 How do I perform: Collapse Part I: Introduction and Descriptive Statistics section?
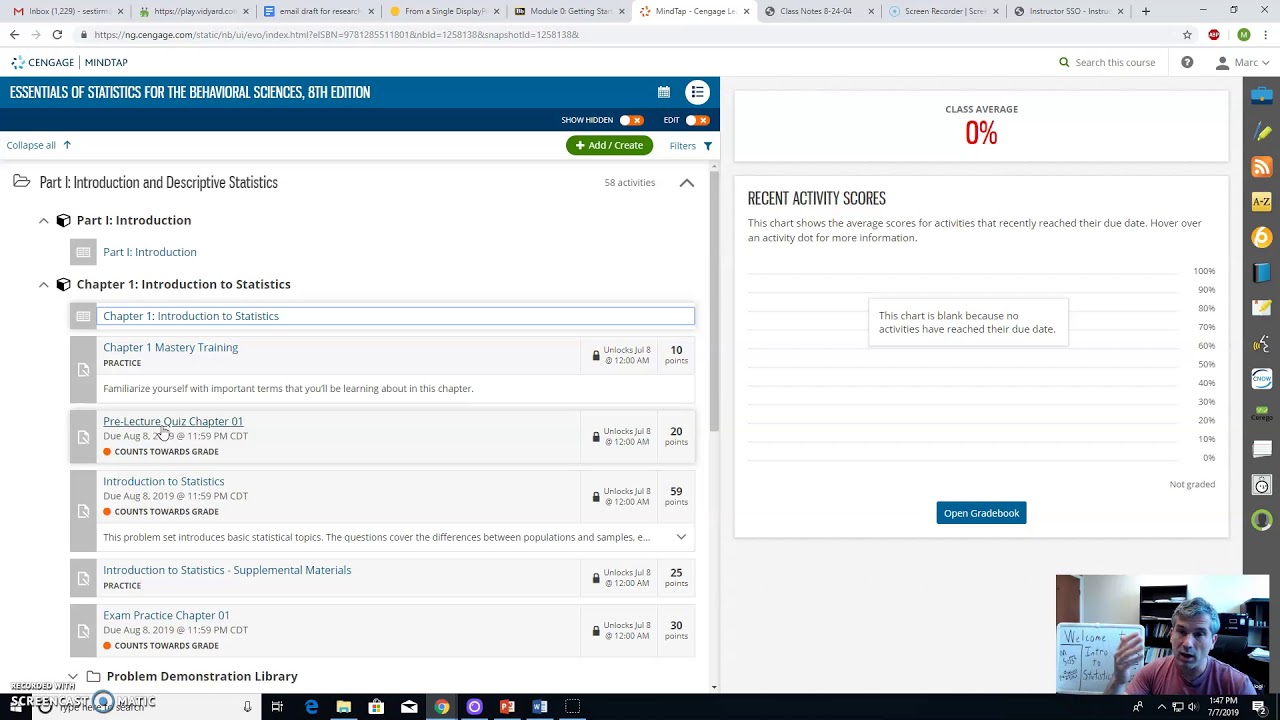click(687, 183)
